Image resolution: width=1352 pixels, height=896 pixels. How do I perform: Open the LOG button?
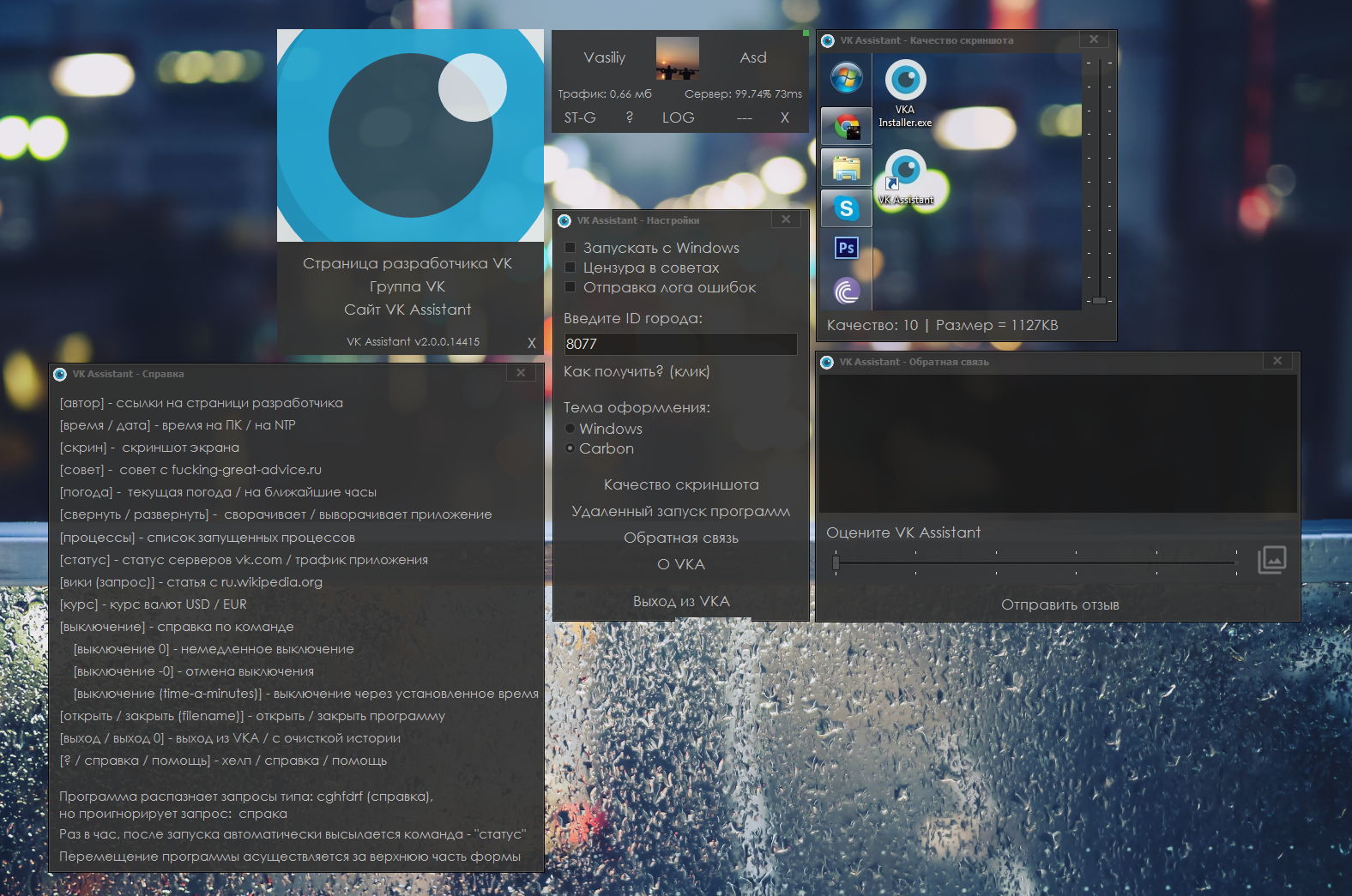click(678, 117)
